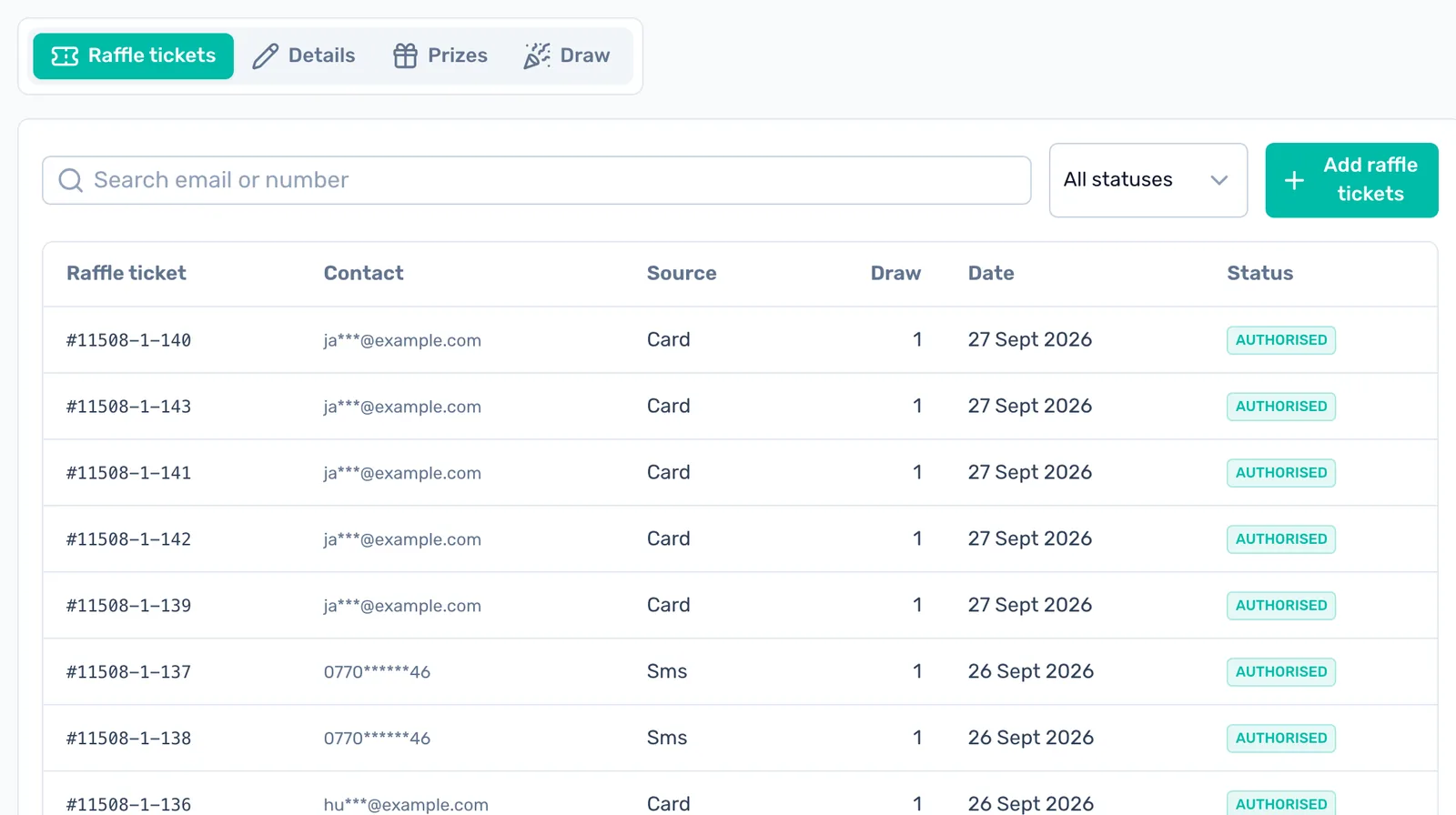Image resolution: width=1456 pixels, height=815 pixels.
Task: Select ticket number #11508-1-140
Action: [128, 340]
